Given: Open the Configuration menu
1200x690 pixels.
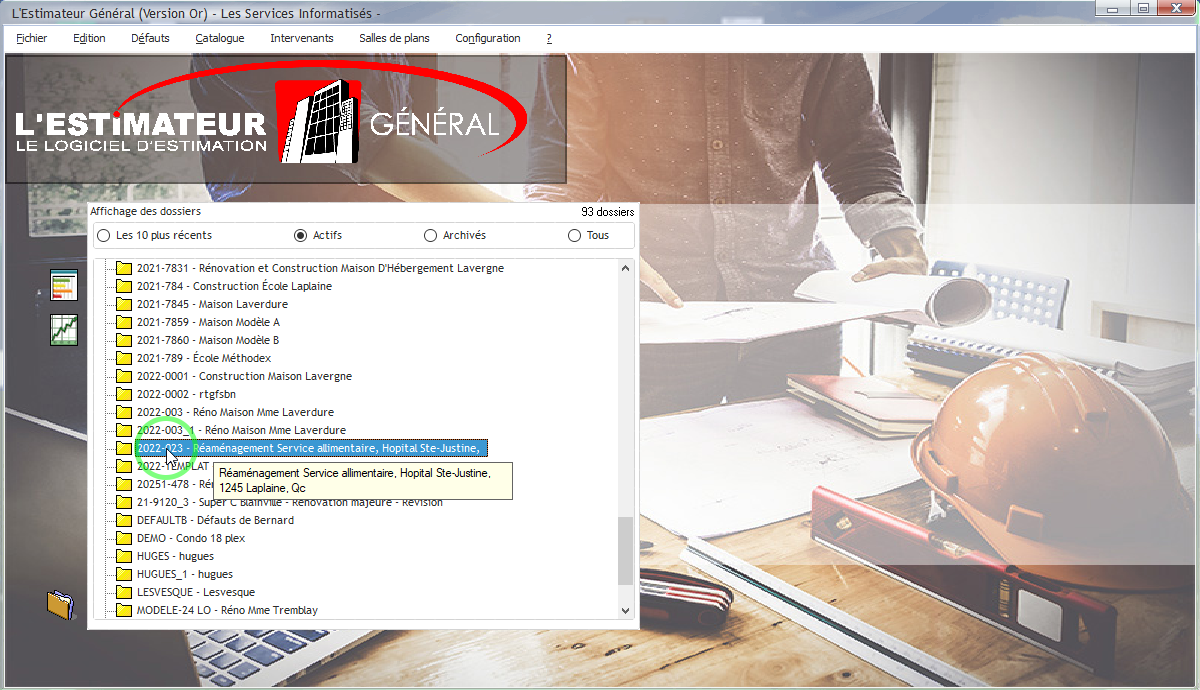Looking at the screenshot, I should pyautogui.click(x=488, y=38).
